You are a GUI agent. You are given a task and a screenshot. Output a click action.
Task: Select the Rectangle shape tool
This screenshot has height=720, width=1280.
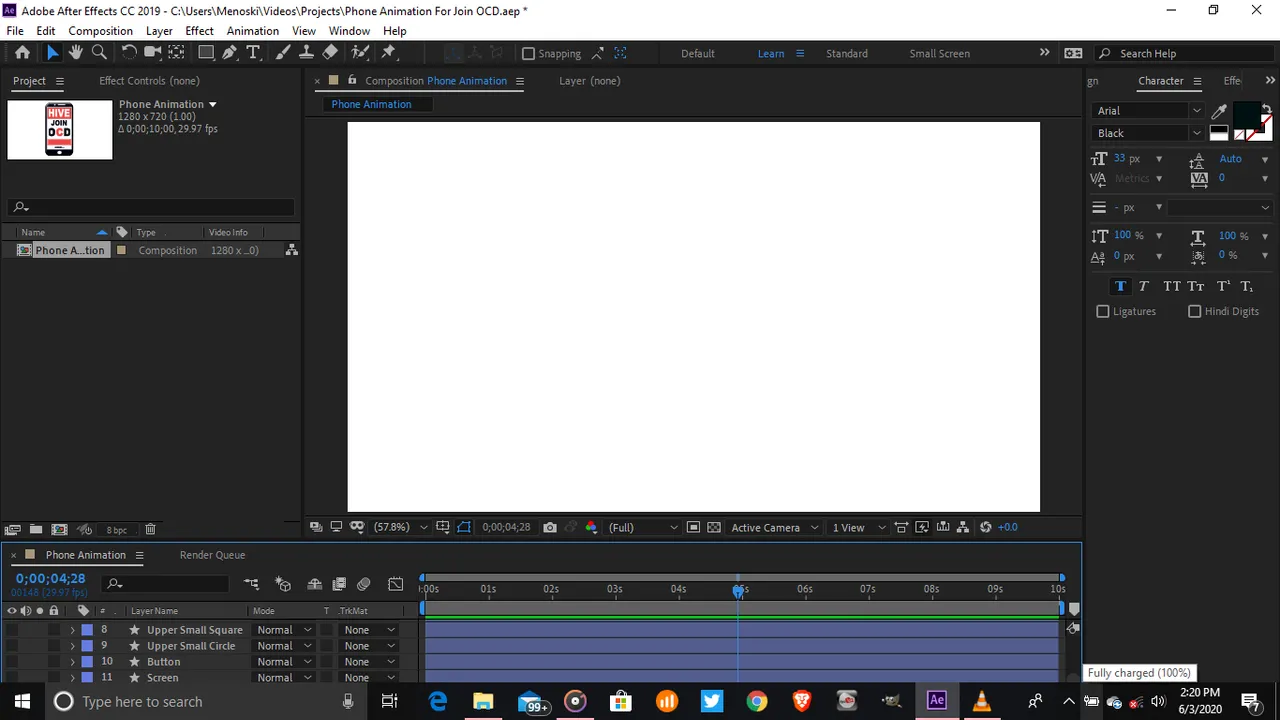pyautogui.click(x=206, y=53)
